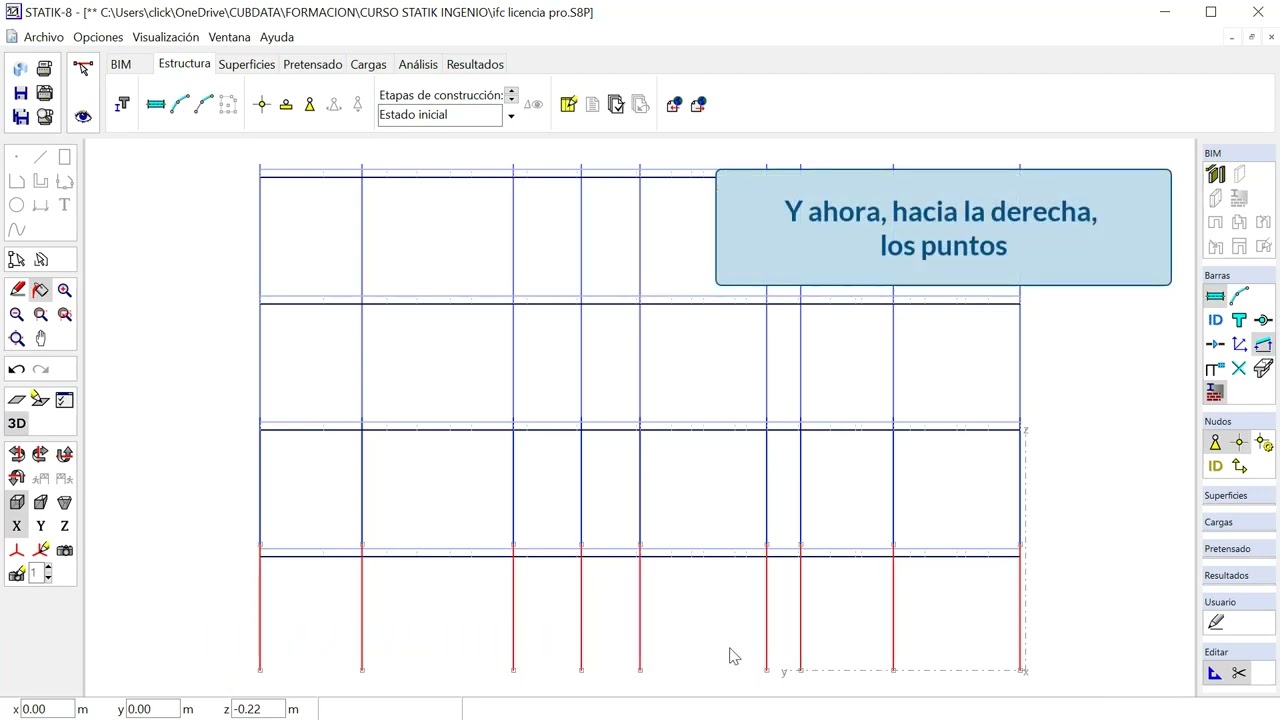The height and width of the screenshot is (720, 1280).
Task: Toggle bar ID labels in Barras panel
Action: (x=1215, y=320)
